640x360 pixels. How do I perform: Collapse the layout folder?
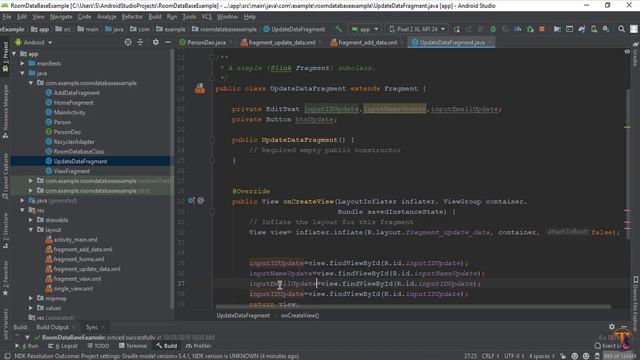31,229
